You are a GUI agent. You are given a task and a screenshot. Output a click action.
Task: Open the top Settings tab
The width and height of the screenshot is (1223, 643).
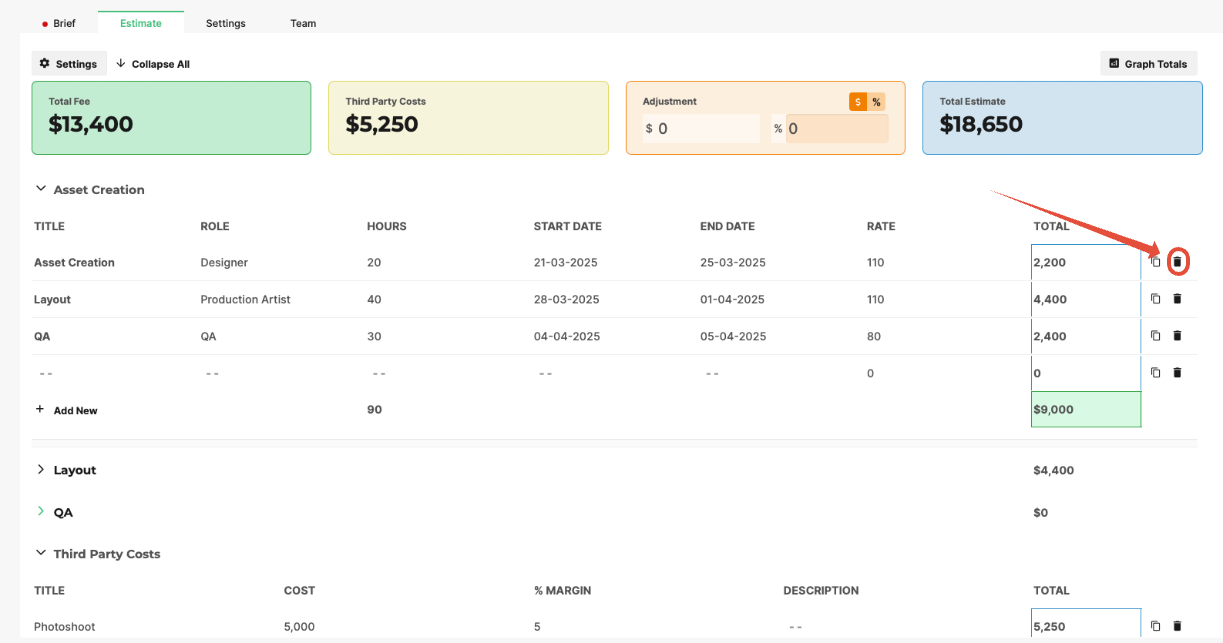pyautogui.click(x=226, y=23)
